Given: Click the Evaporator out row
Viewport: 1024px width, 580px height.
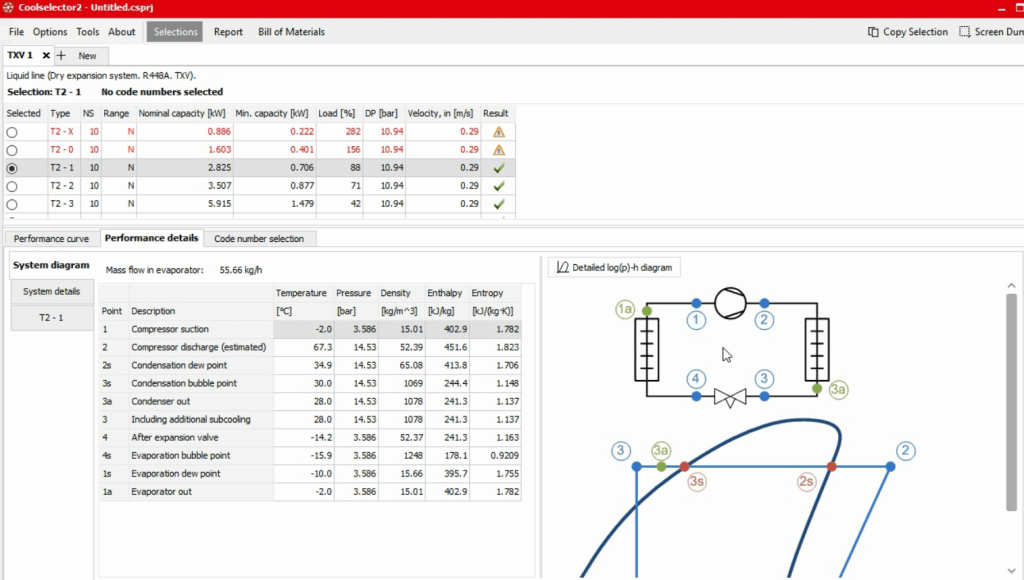Looking at the screenshot, I should pyautogui.click(x=310, y=492).
